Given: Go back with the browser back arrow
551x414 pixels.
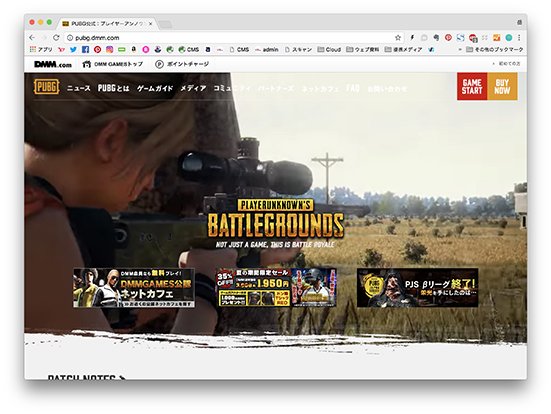Looking at the screenshot, I should pos(32,38).
